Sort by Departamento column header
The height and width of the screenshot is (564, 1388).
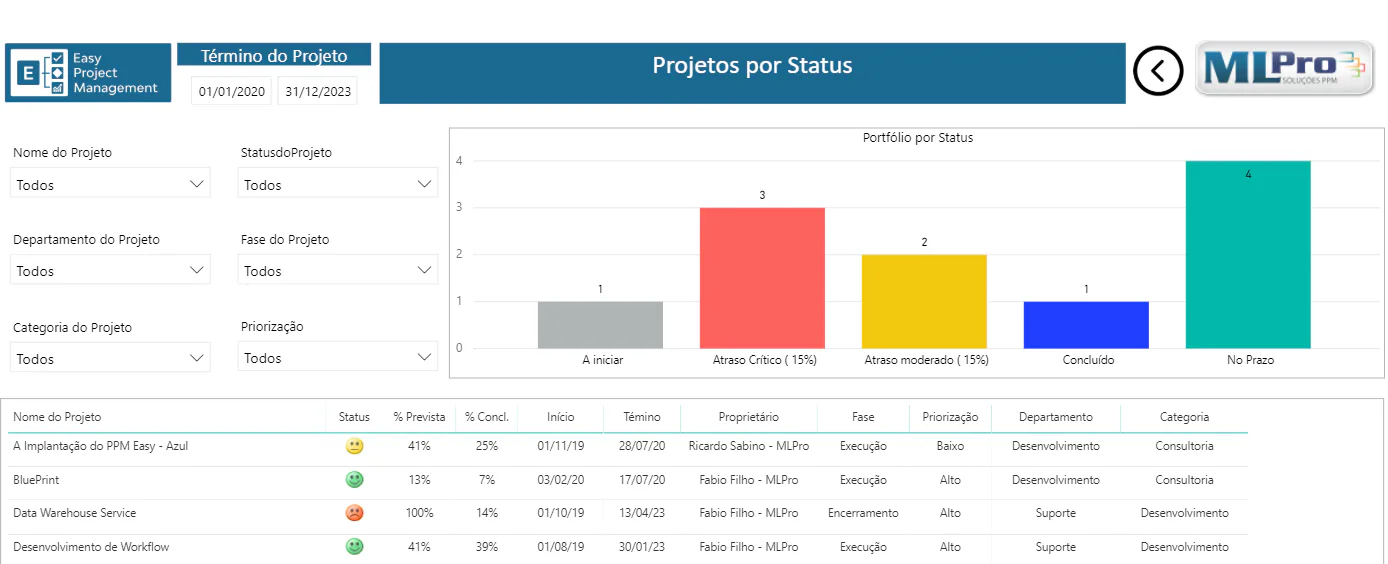(1056, 417)
